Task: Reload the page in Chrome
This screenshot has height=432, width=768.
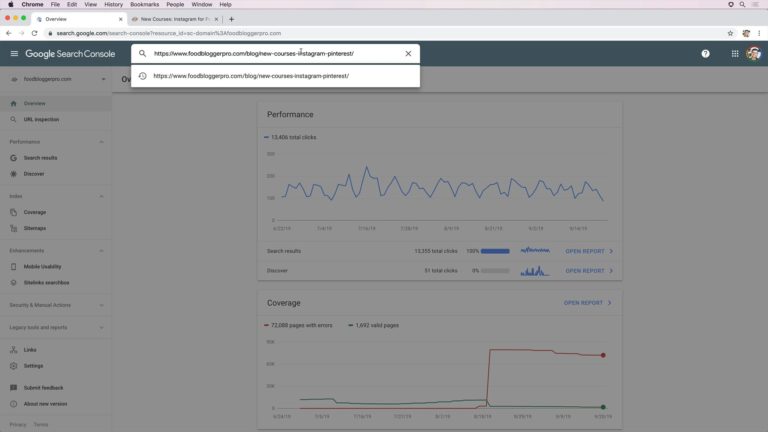Action: [34, 33]
